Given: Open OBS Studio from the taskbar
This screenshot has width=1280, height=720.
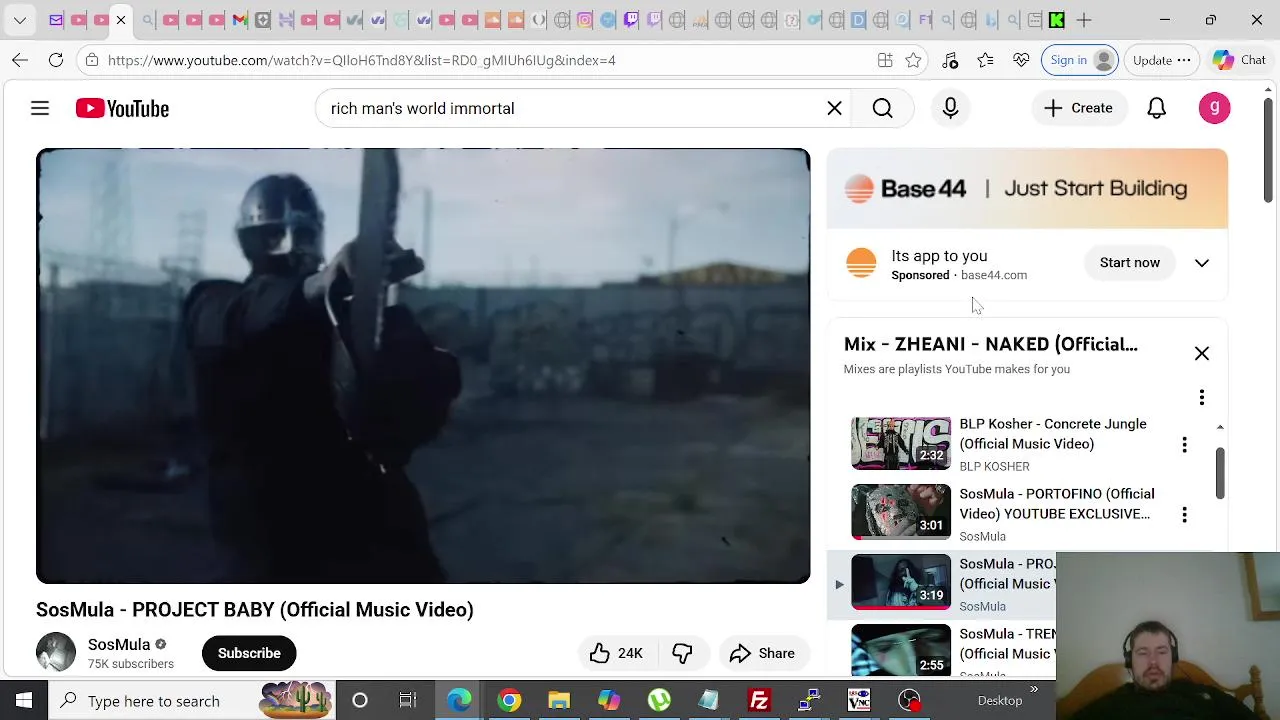Looking at the screenshot, I should point(909,700).
